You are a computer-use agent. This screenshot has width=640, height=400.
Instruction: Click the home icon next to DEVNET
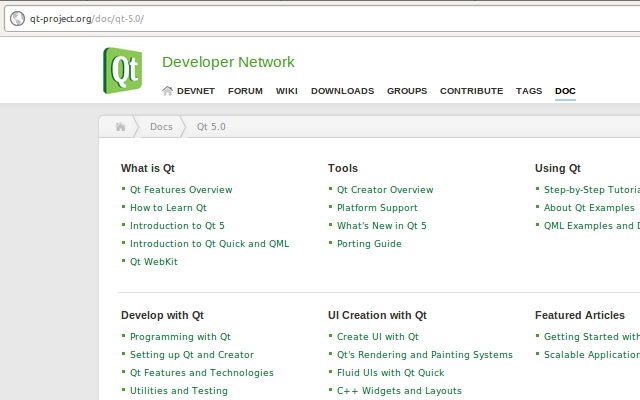point(167,91)
